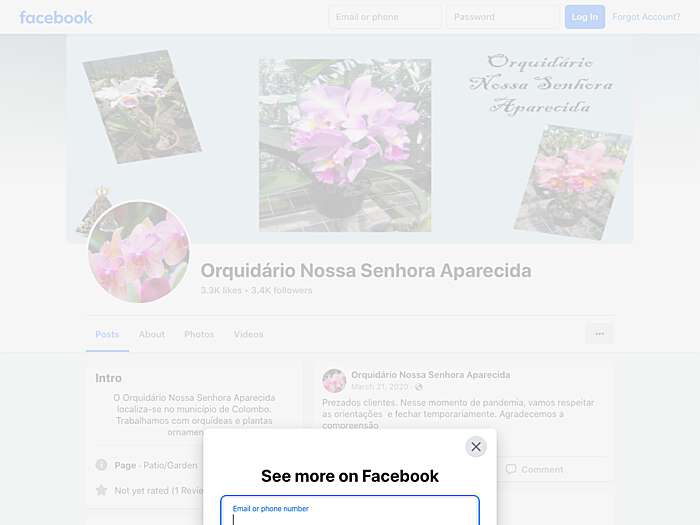Click the Log In button

click(x=585, y=17)
